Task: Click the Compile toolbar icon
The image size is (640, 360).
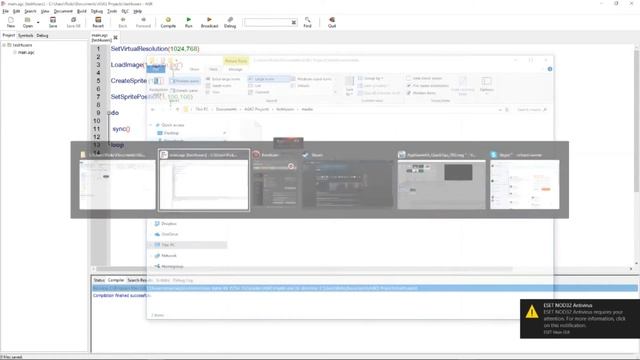Action: tap(168, 22)
